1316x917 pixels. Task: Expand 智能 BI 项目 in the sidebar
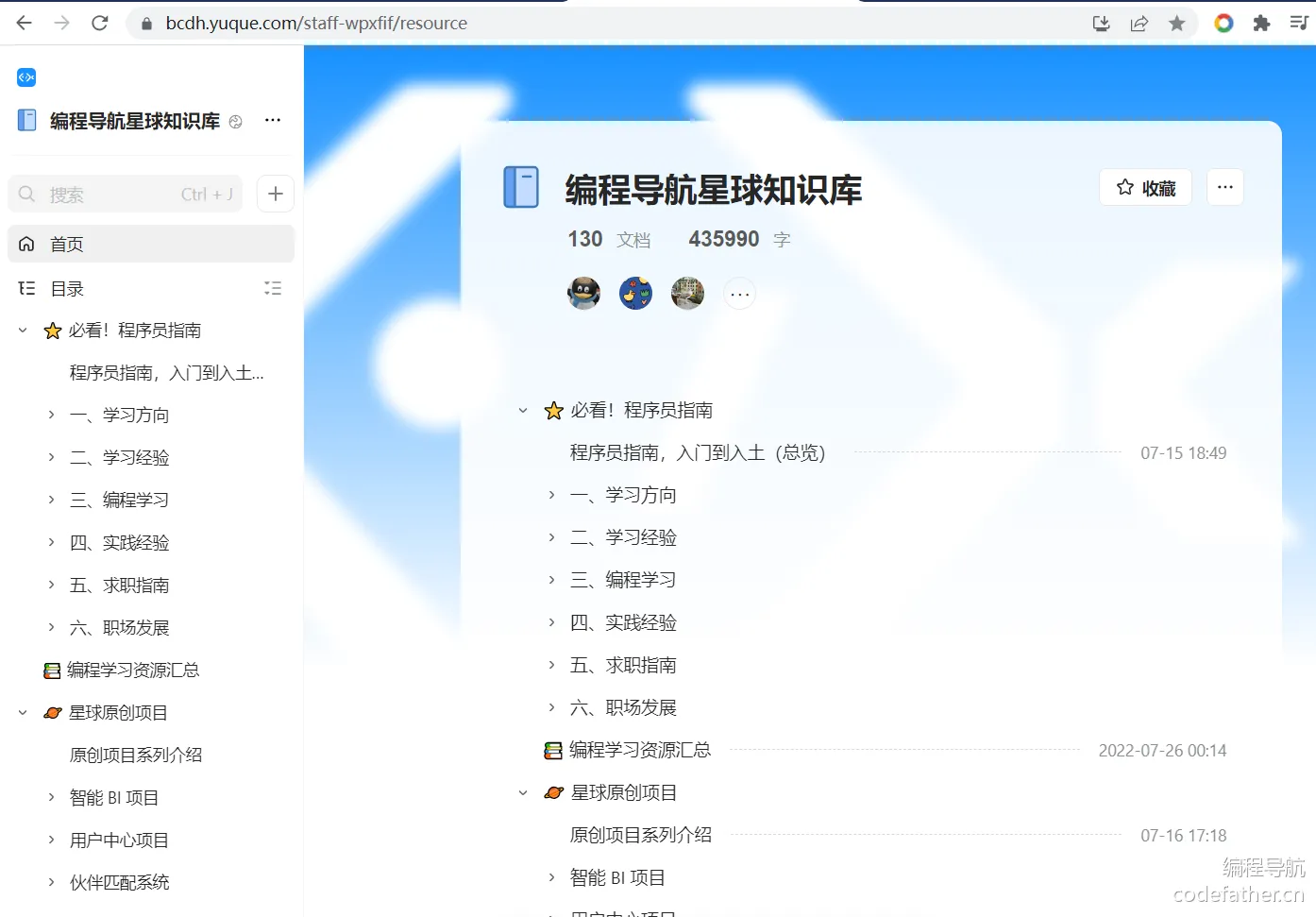pos(51,797)
